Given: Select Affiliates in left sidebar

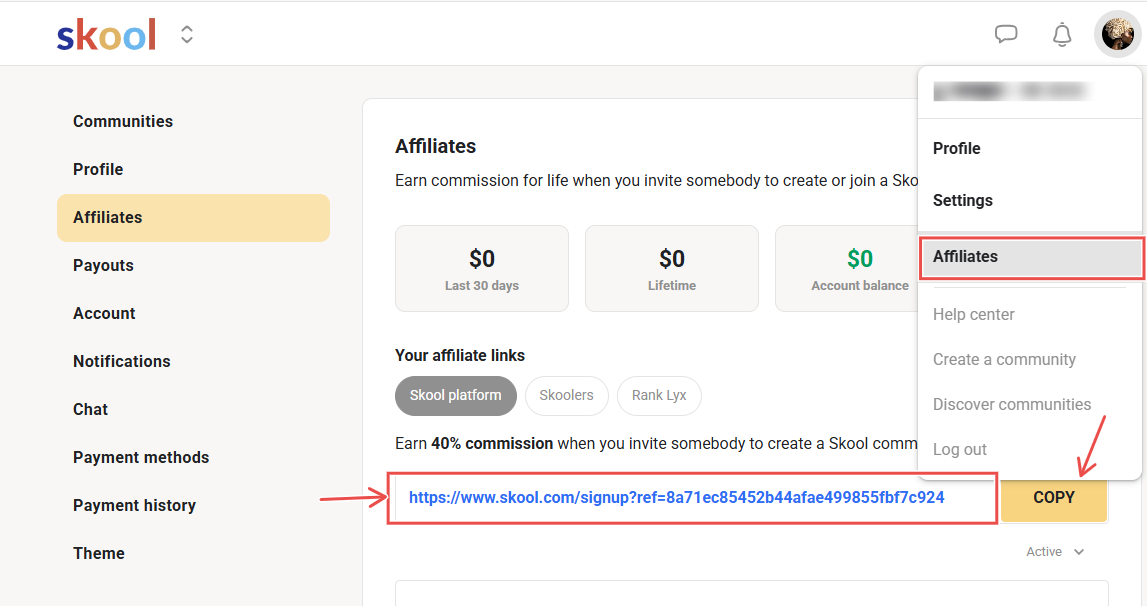Looking at the screenshot, I should click(x=193, y=217).
